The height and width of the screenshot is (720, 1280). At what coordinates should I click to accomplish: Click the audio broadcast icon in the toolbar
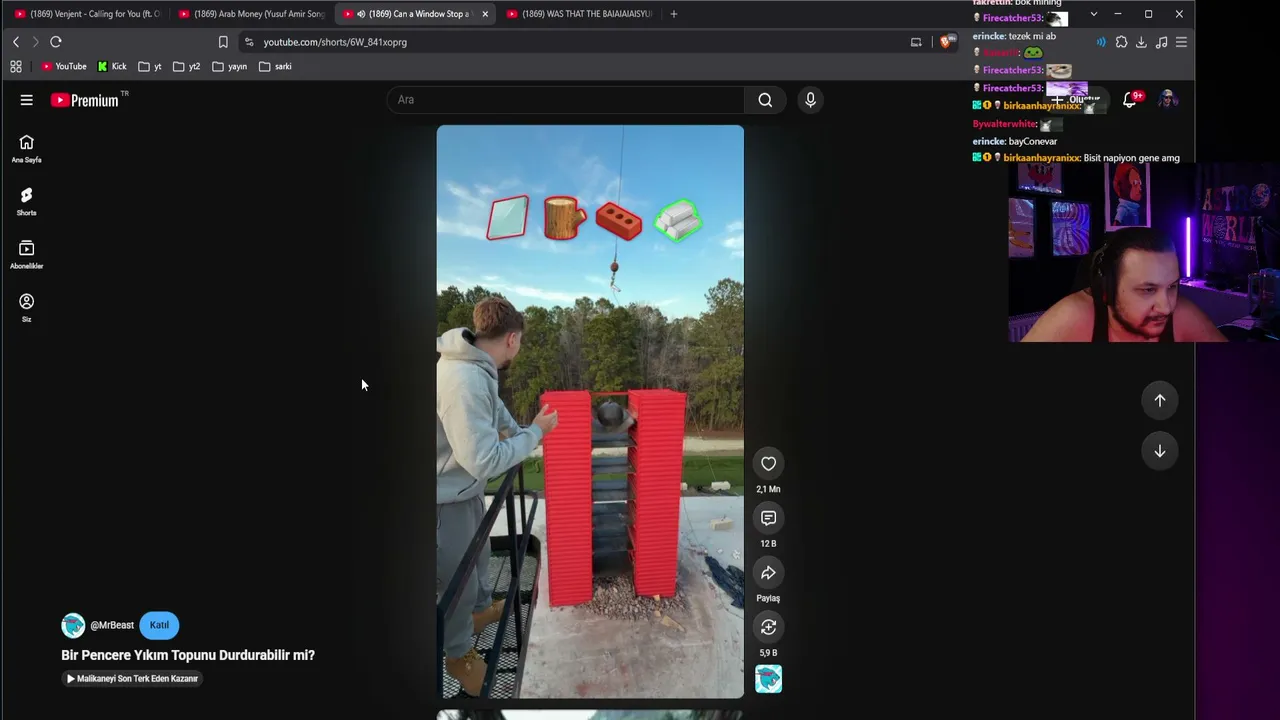pyautogui.click(x=1101, y=42)
